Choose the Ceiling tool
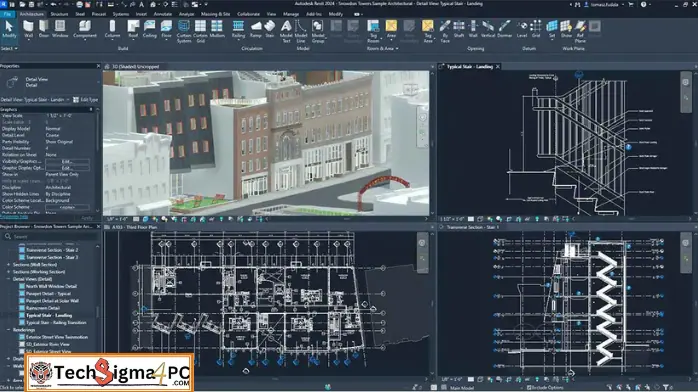 [150, 29]
